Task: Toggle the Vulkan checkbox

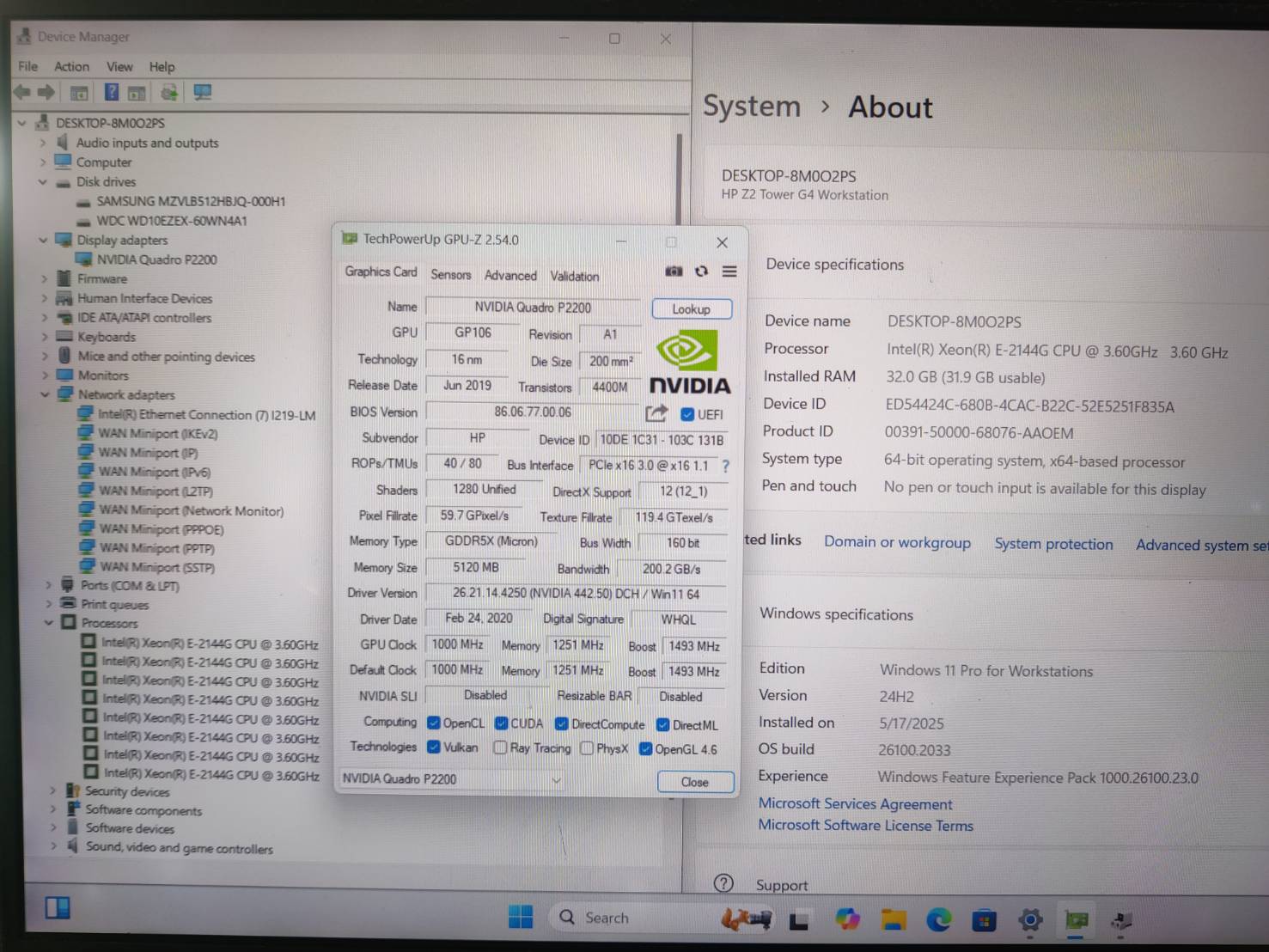Action: click(434, 747)
